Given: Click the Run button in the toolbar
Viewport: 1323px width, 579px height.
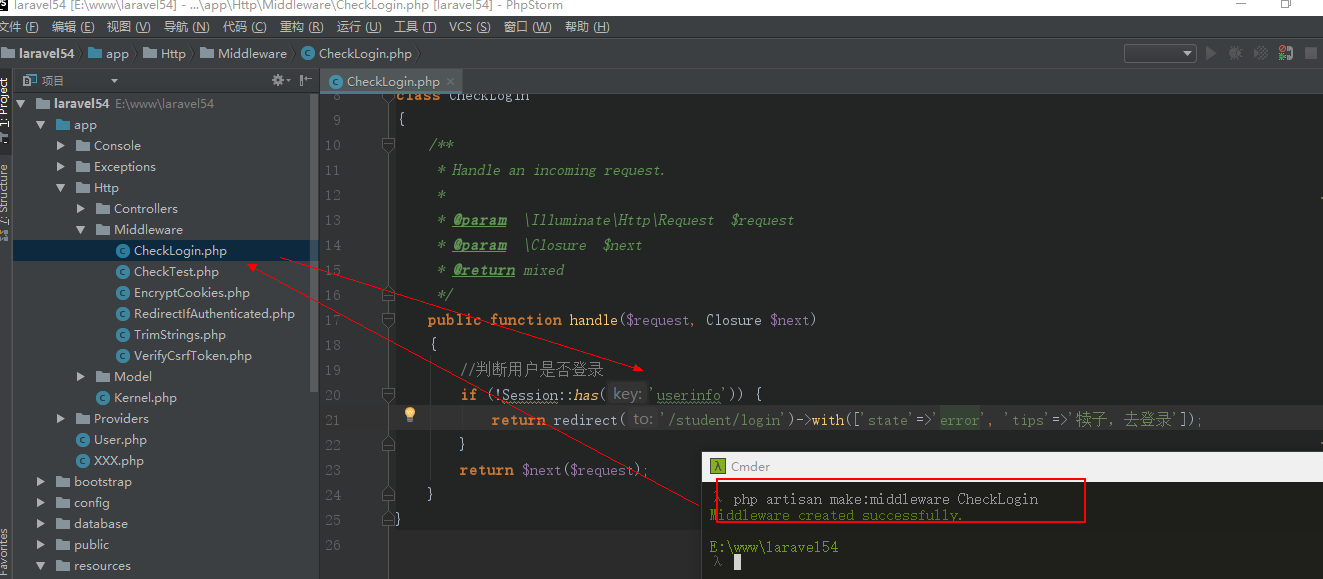Looking at the screenshot, I should tap(1211, 53).
